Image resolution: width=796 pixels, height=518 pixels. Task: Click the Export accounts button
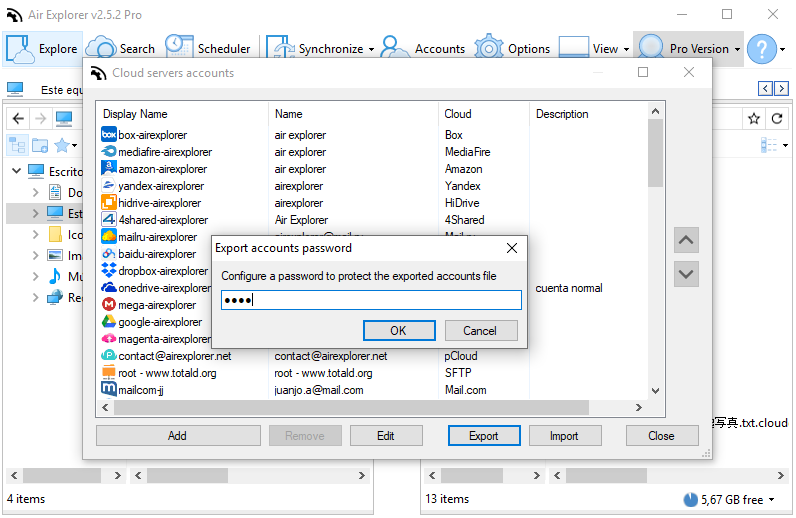pyautogui.click(x=484, y=436)
